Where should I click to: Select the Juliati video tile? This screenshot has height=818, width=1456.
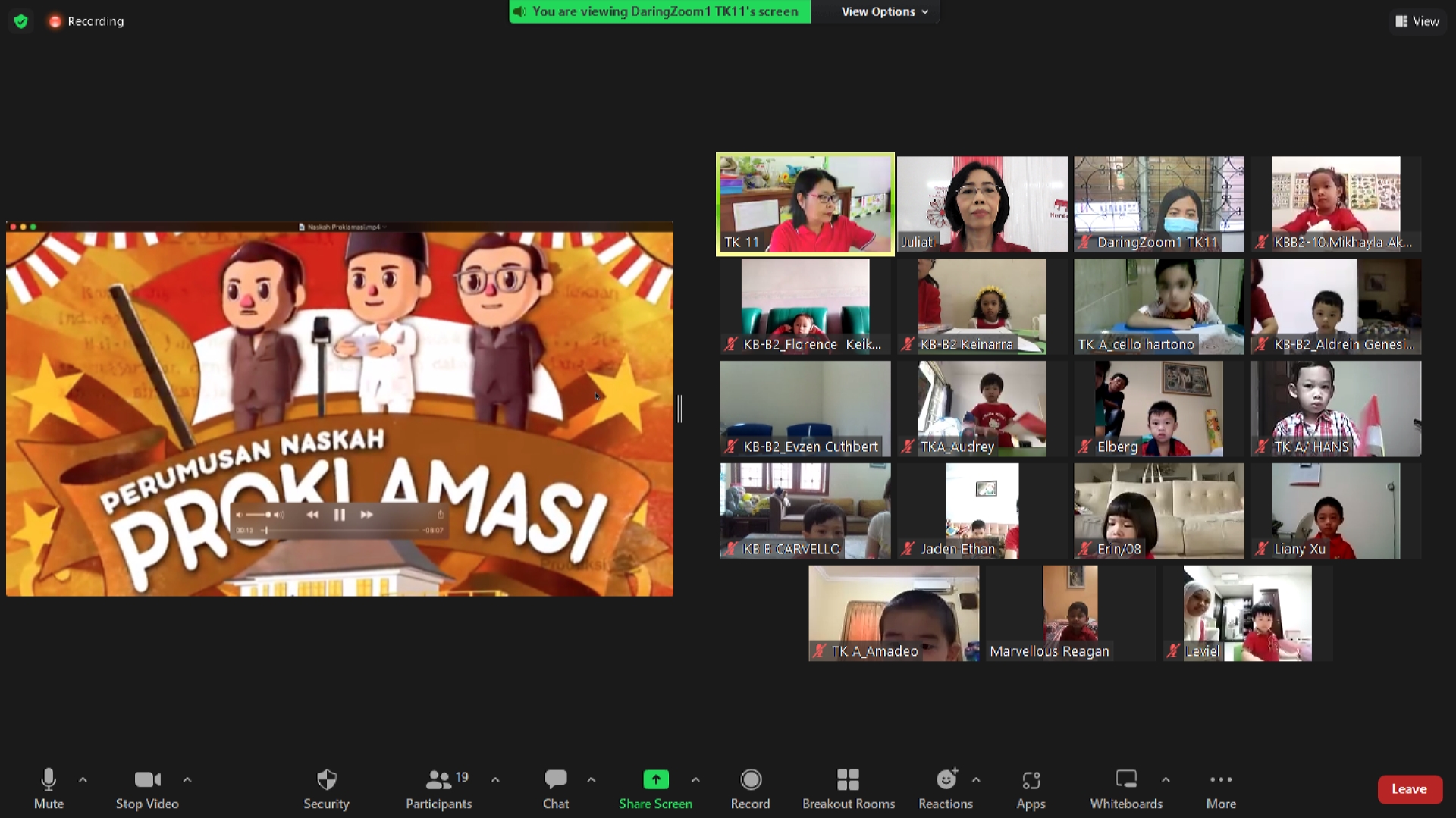(982, 204)
